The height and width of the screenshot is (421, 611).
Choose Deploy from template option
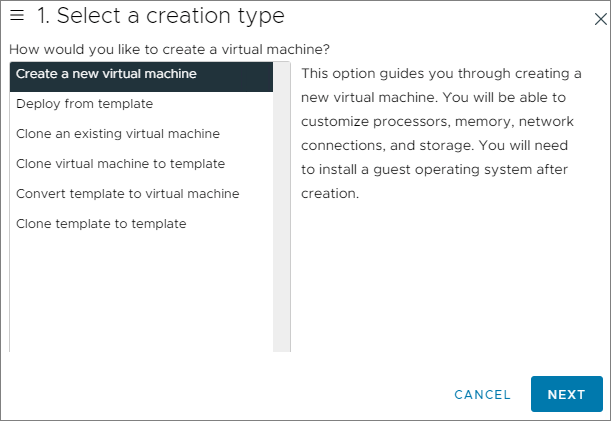click(x=84, y=104)
